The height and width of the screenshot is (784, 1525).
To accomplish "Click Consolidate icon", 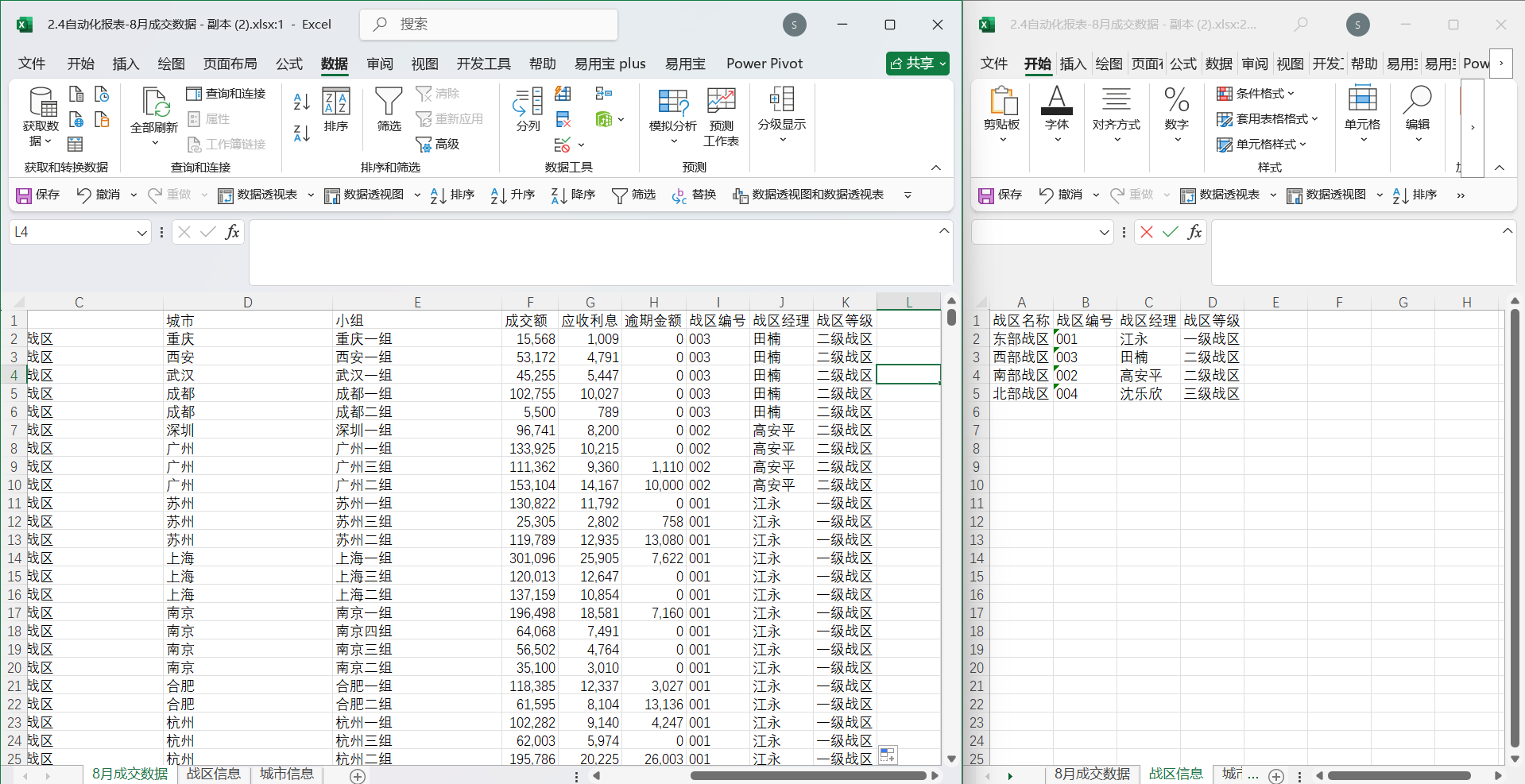I will 604,94.
